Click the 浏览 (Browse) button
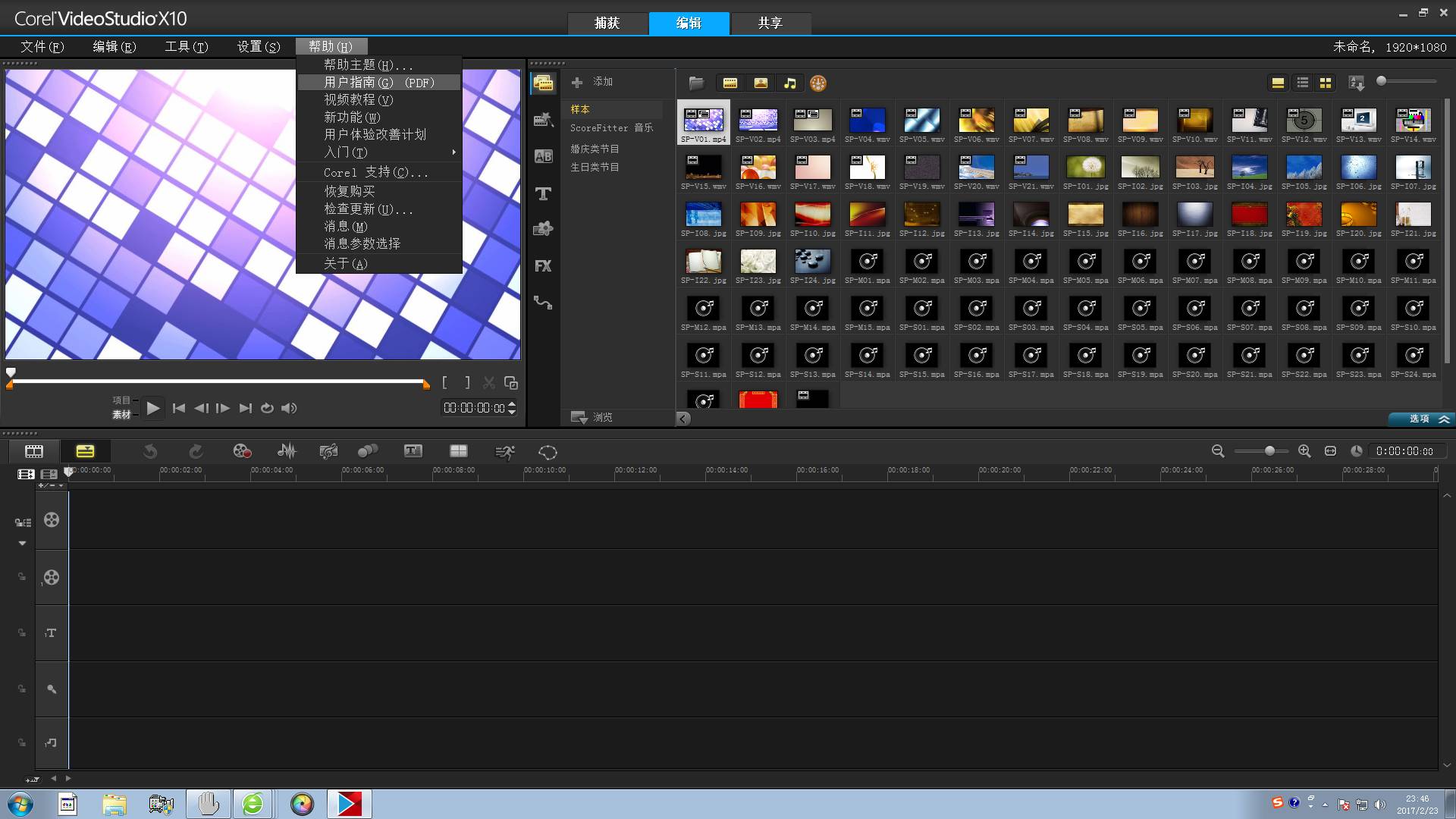 coord(592,417)
